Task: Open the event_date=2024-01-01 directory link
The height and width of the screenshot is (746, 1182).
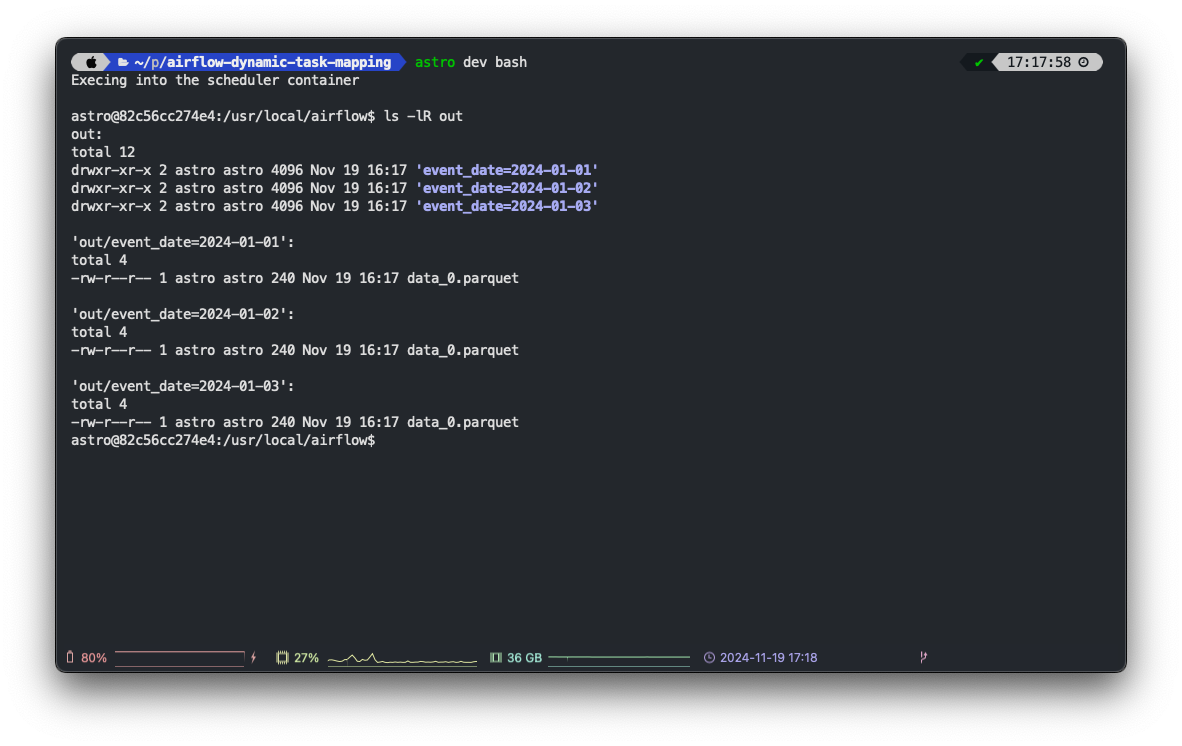Action: coord(507,170)
